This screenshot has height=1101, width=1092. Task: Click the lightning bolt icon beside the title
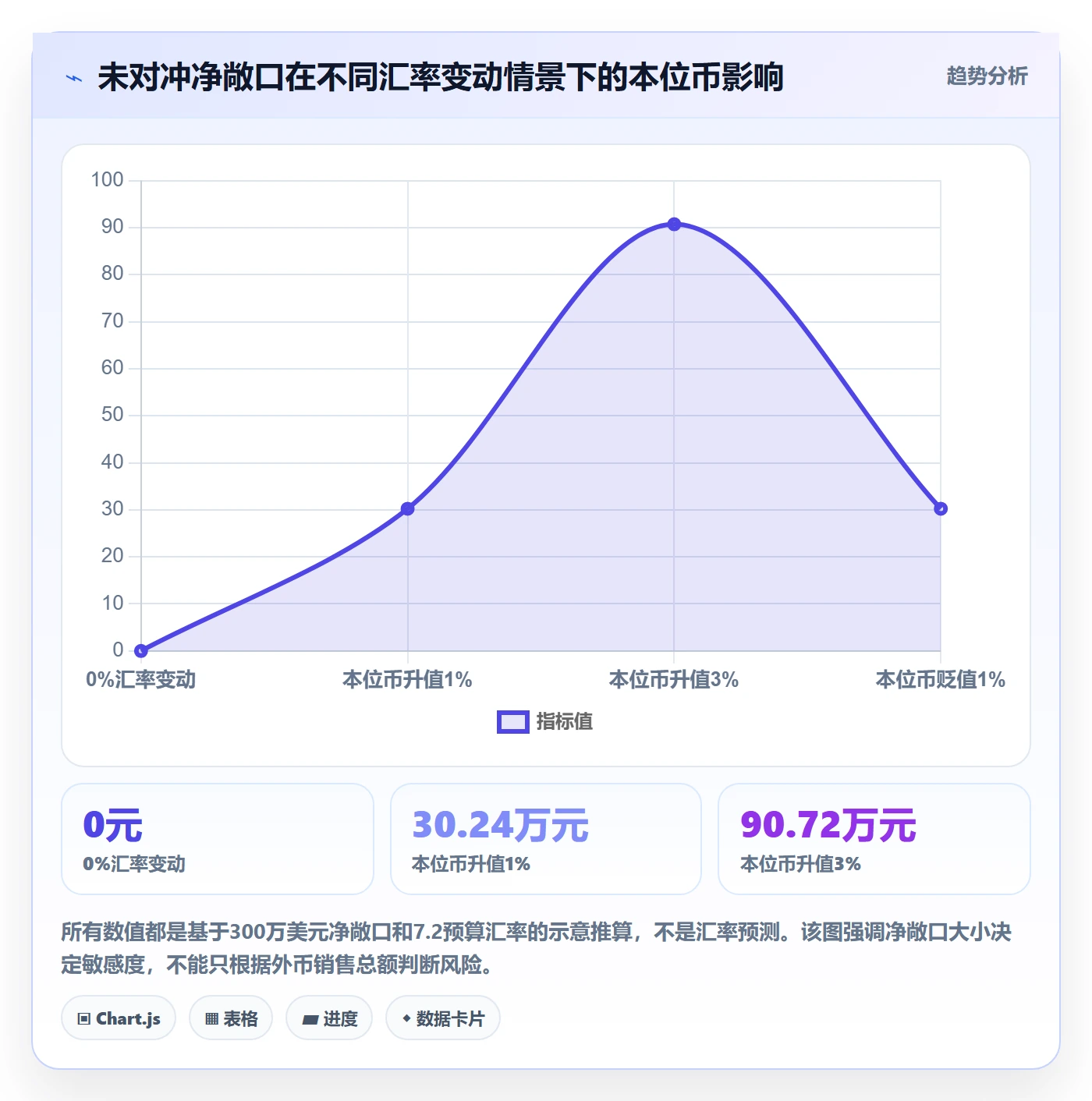(x=74, y=78)
